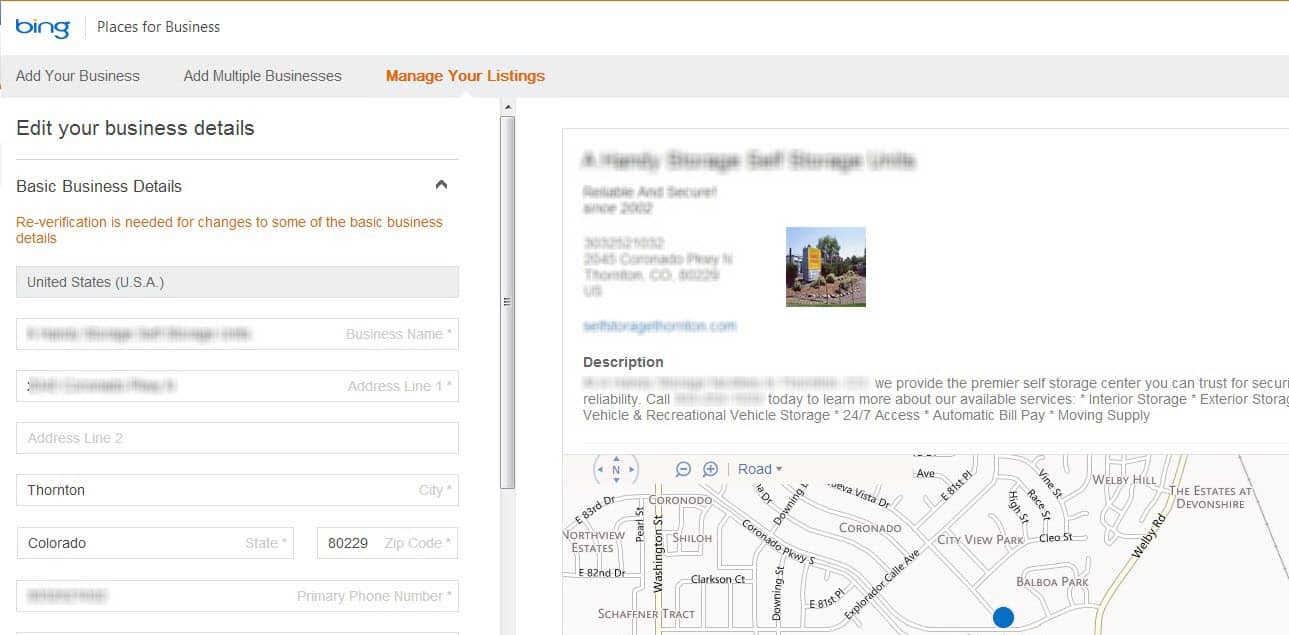Screen dimensions: 1289x635
Task: Pan the map west with the left arrow
Action: pos(600,469)
